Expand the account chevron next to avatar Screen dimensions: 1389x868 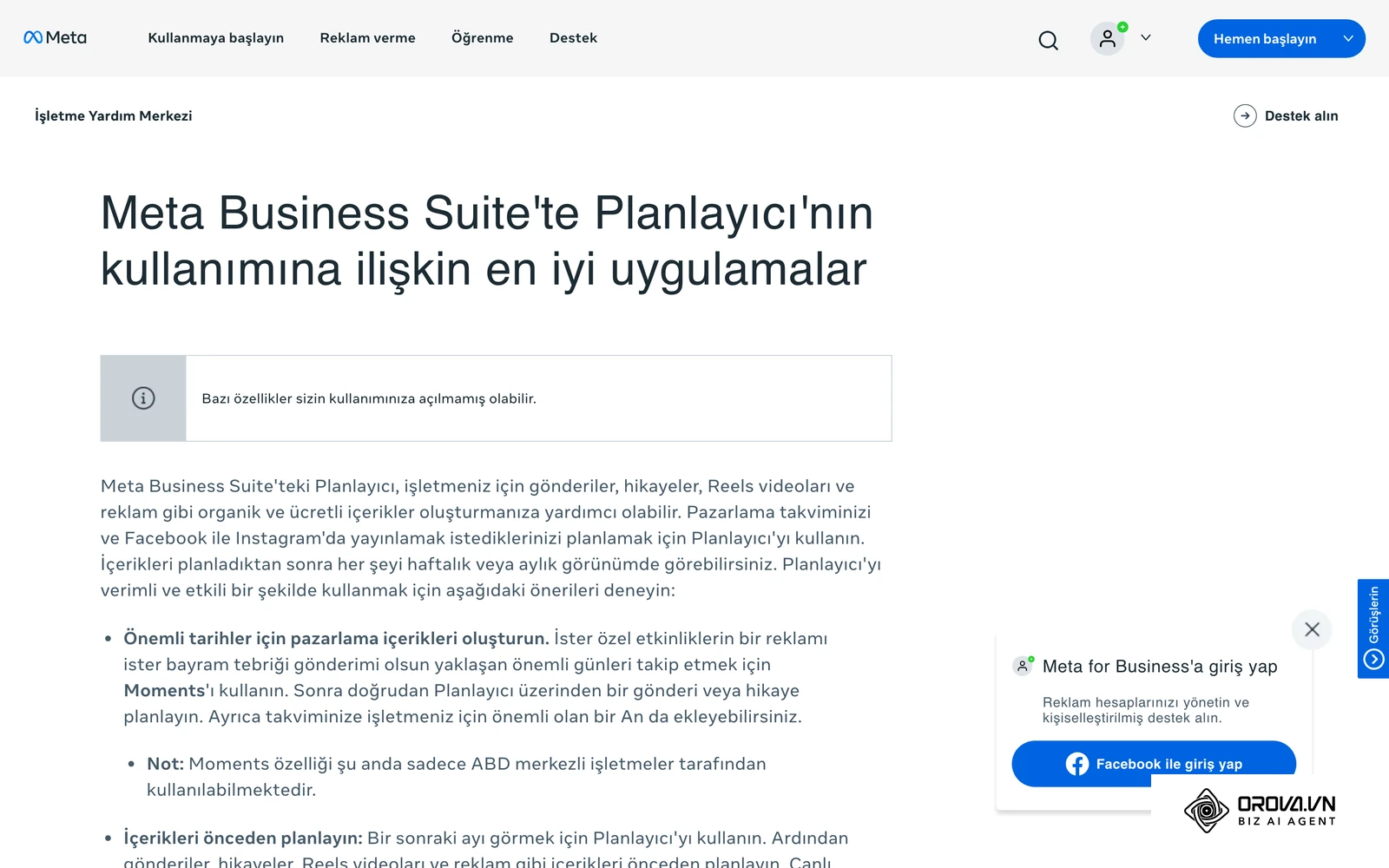[x=1146, y=37]
